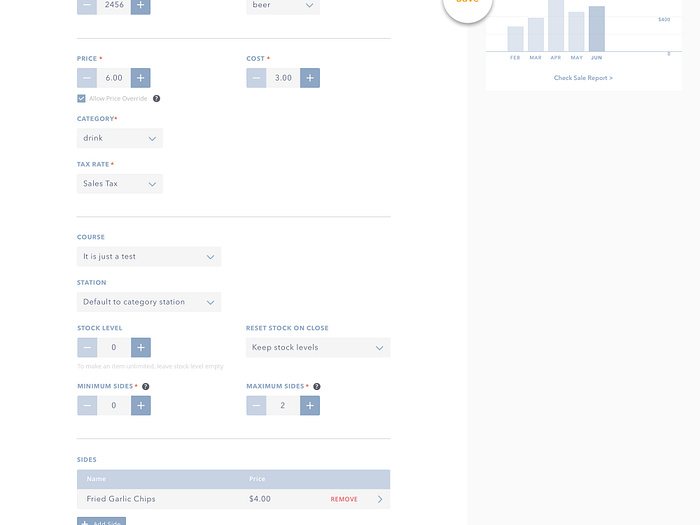Click the Maximum Sides value field showing 2
Image resolution: width=700 pixels, height=525 pixels.
coord(283,405)
